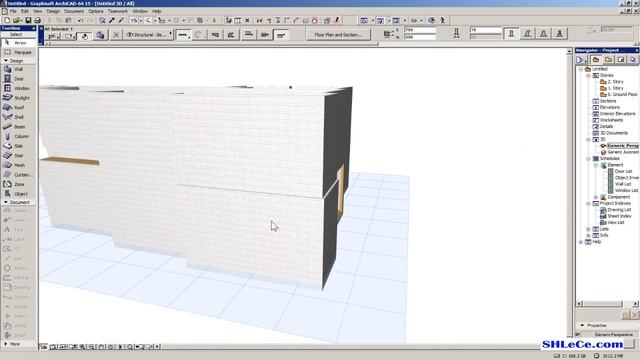Click the Save icon in toolbar
640x360 pixels.
28,20
